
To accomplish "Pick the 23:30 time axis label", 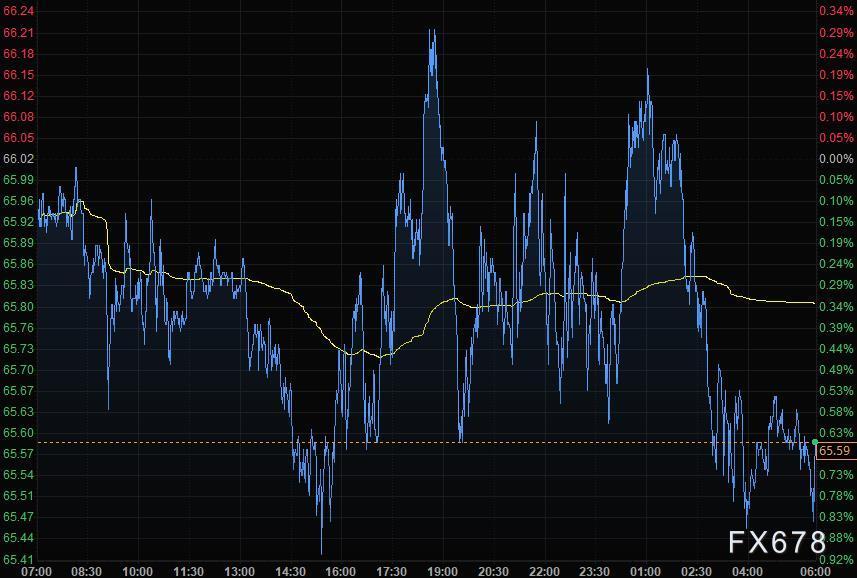I will pos(595,571).
